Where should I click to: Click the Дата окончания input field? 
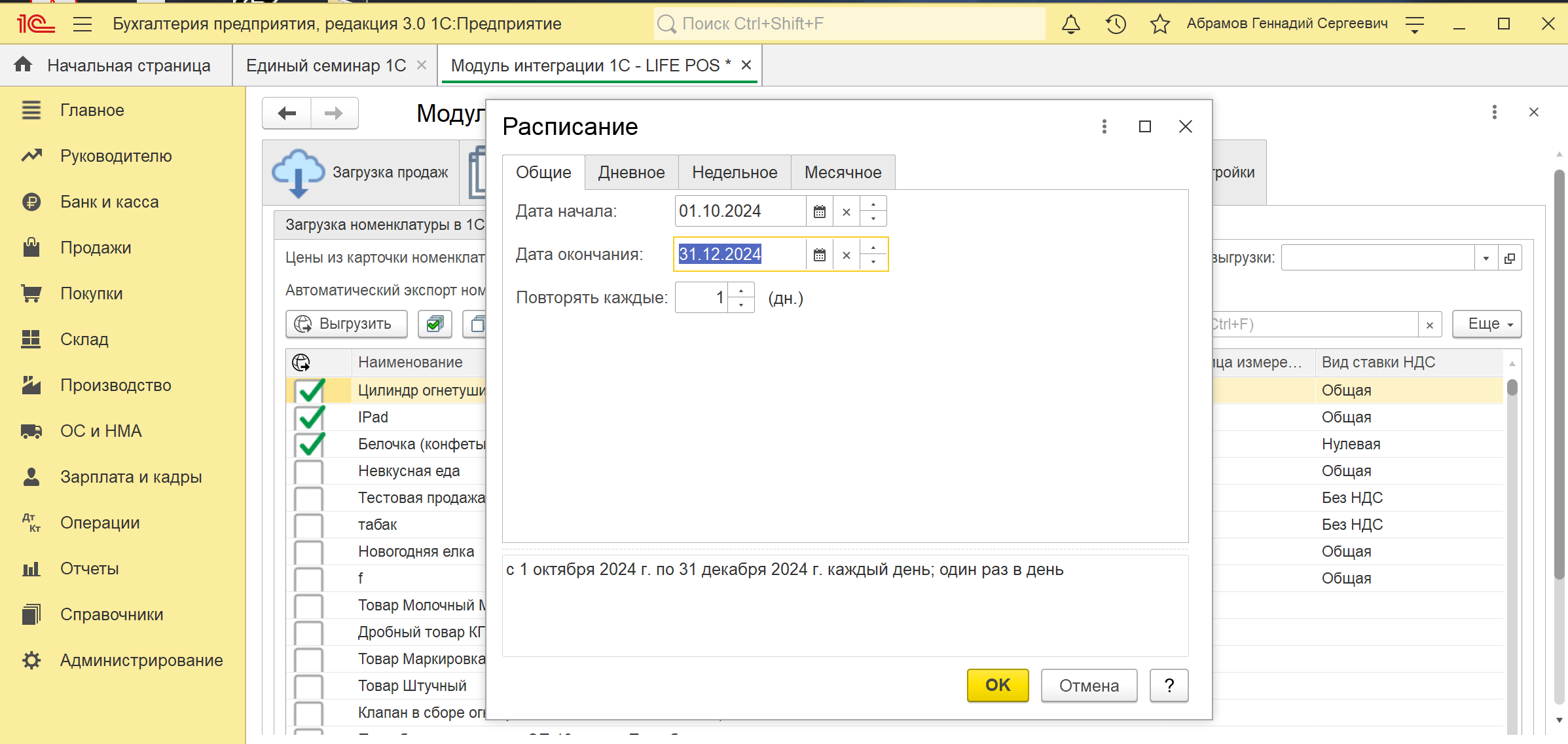pos(740,255)
